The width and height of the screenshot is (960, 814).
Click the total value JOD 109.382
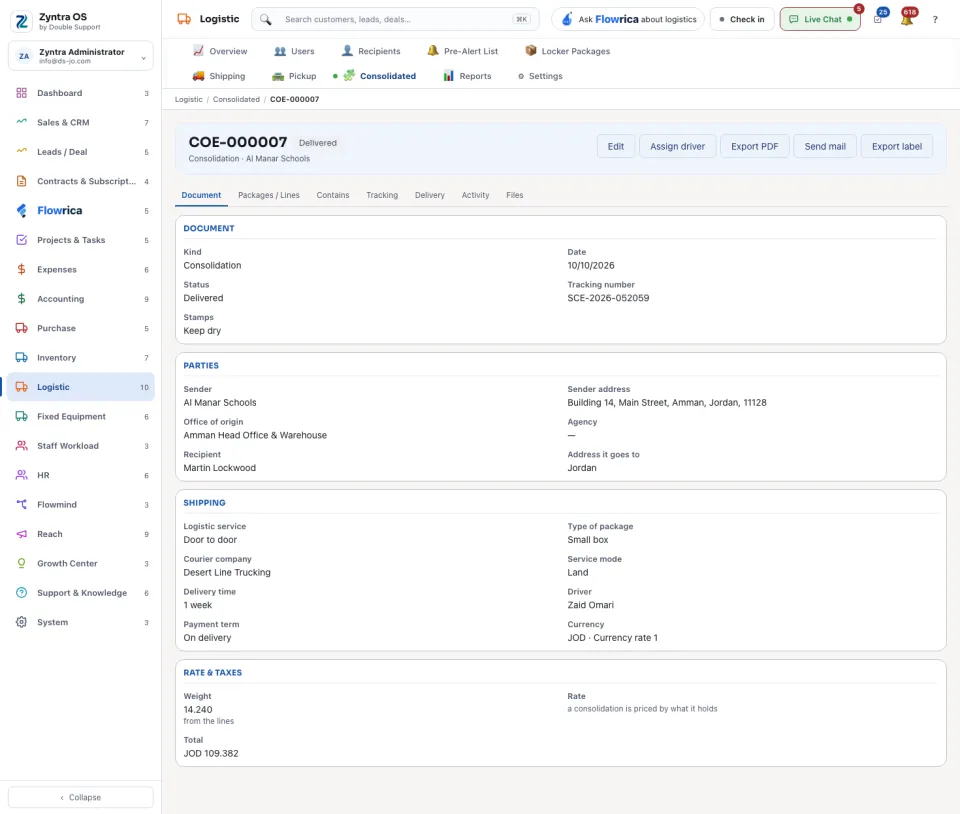point(211,753)
